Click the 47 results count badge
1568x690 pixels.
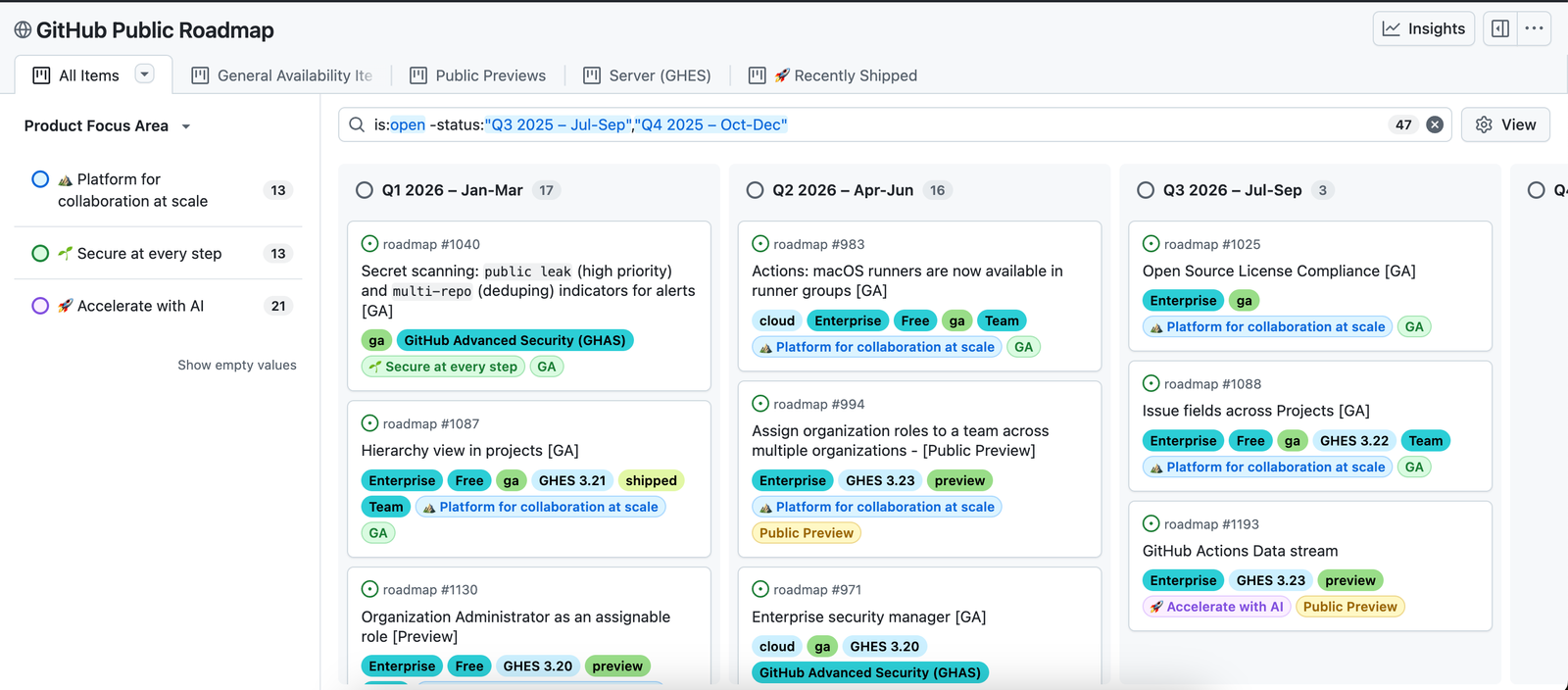[1403, 124]
